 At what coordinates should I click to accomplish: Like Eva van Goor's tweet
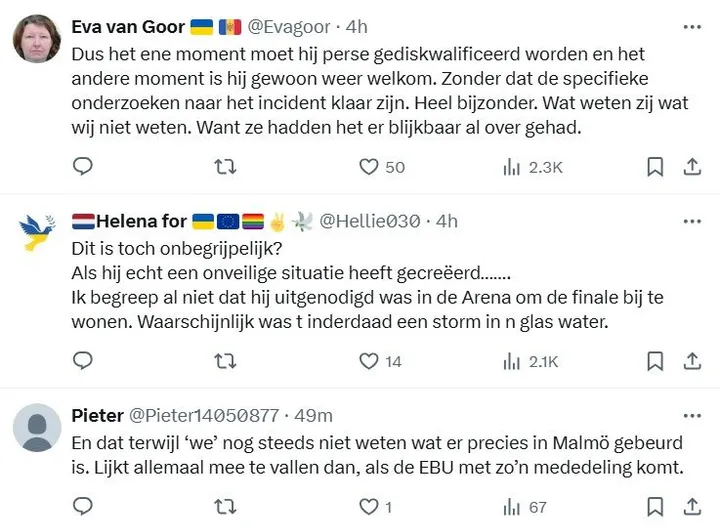click(370, 167)
